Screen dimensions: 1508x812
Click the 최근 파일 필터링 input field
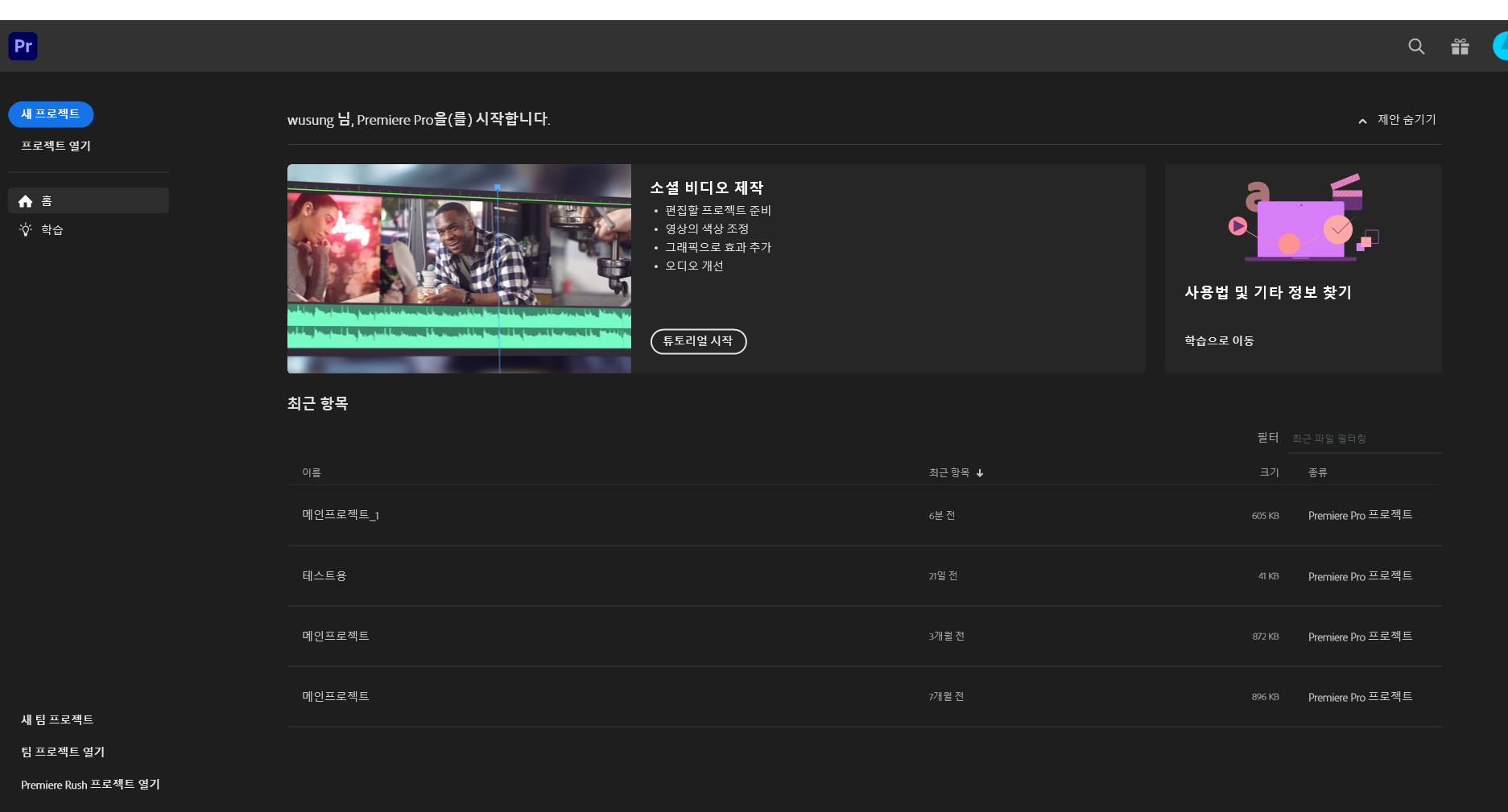[1365, 439]
